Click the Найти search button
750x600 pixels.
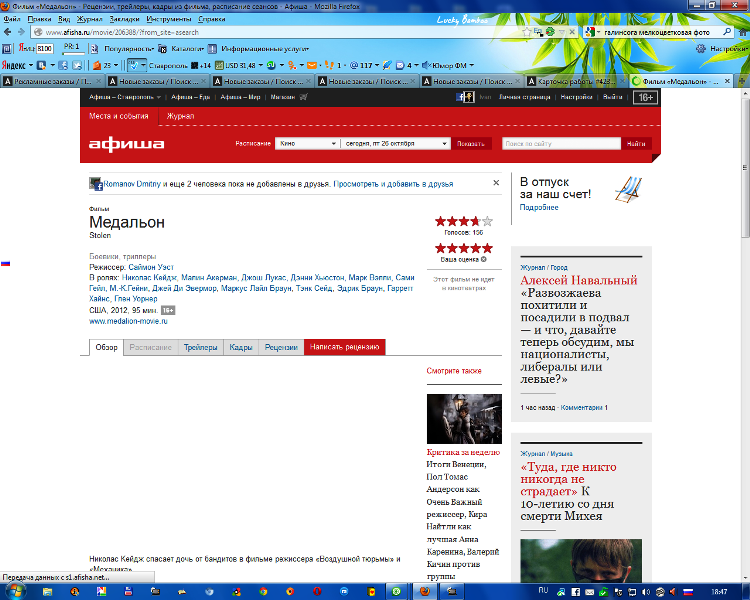[x=636, y=144]
